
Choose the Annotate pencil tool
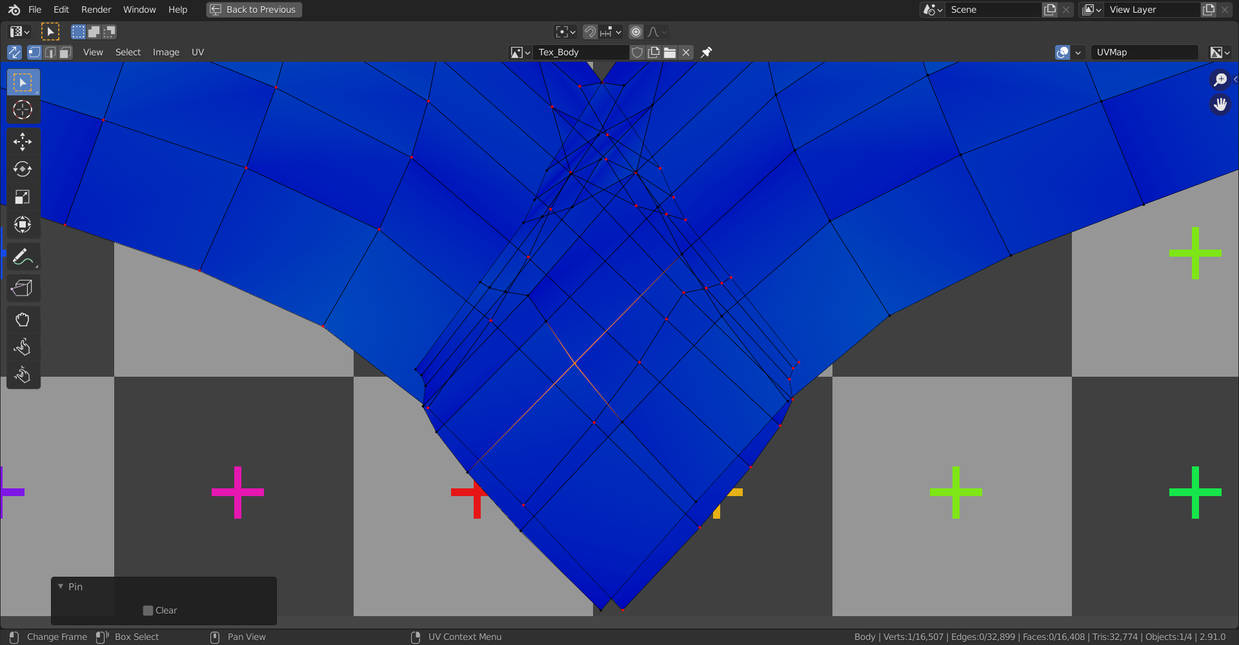click(x=23, y=257)
